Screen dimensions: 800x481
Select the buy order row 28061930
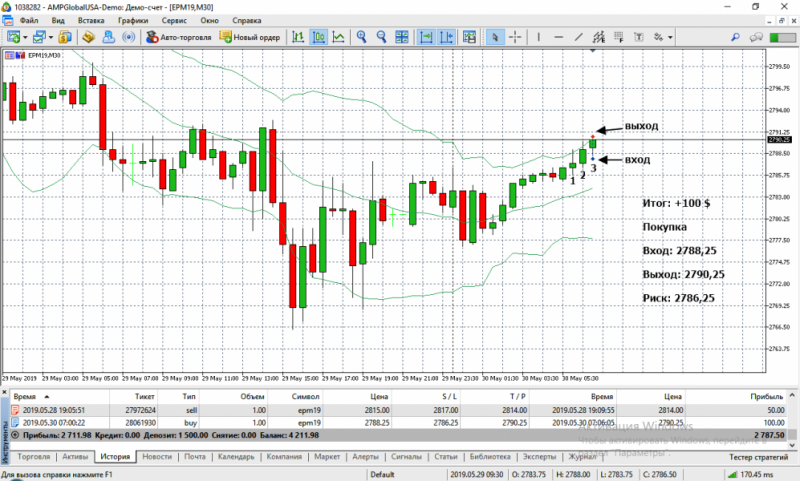398,423
